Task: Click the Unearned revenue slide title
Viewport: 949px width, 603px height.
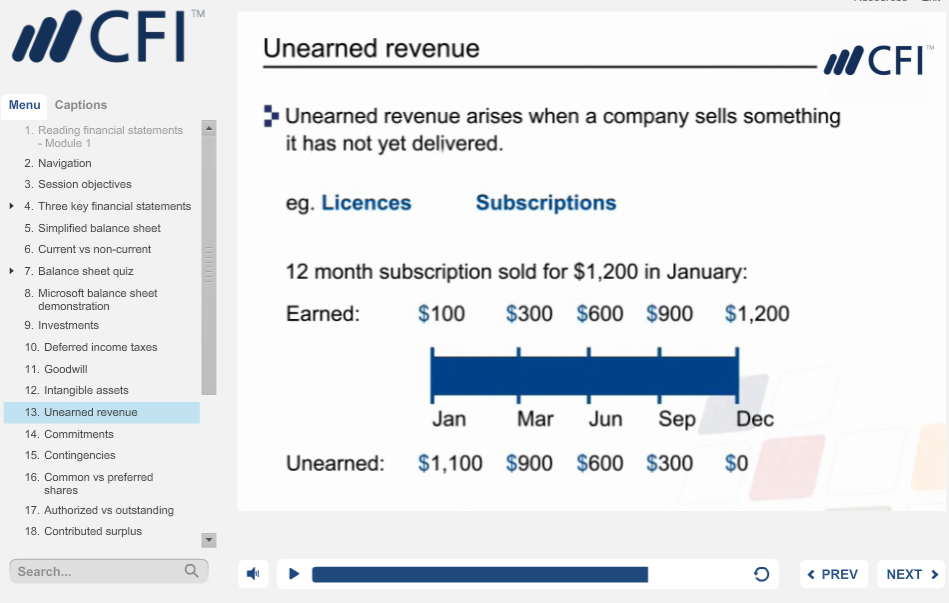Action: (x=371, y=48)
